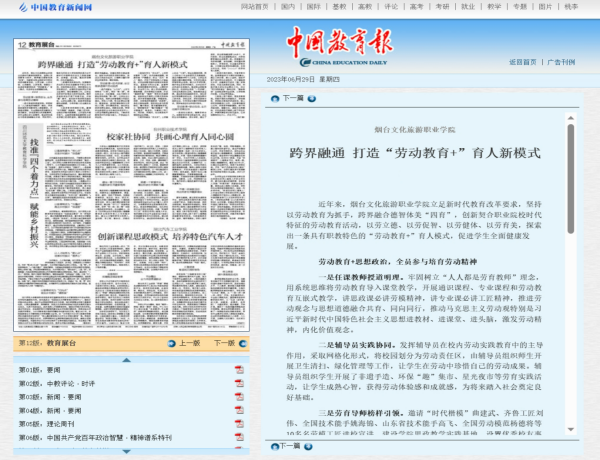600x460 pixels.
Task: Click date text 2023年06月29日 星期四
Action: click(x=303, y=79)
